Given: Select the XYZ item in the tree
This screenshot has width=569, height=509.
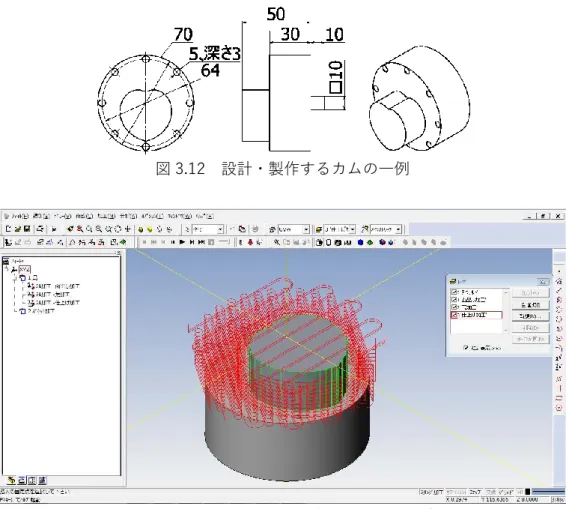Looking at the screenshot, I should [24, 269].
